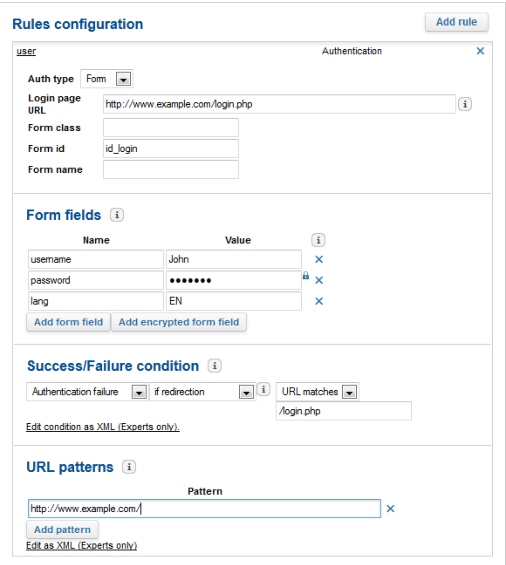Open info icon next to Success/Failure condition

coord(215,366)
